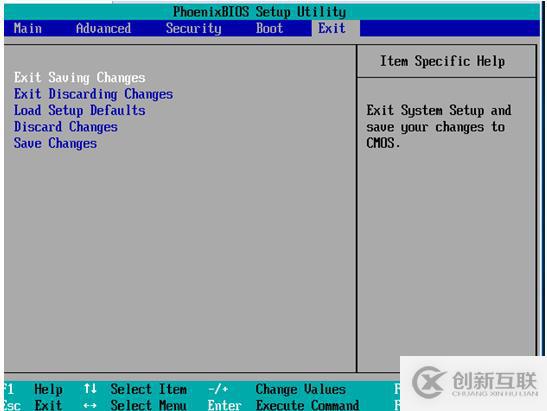Open the Security tab
This screenshot has width=547, height=411.
[x=193, y=28]
